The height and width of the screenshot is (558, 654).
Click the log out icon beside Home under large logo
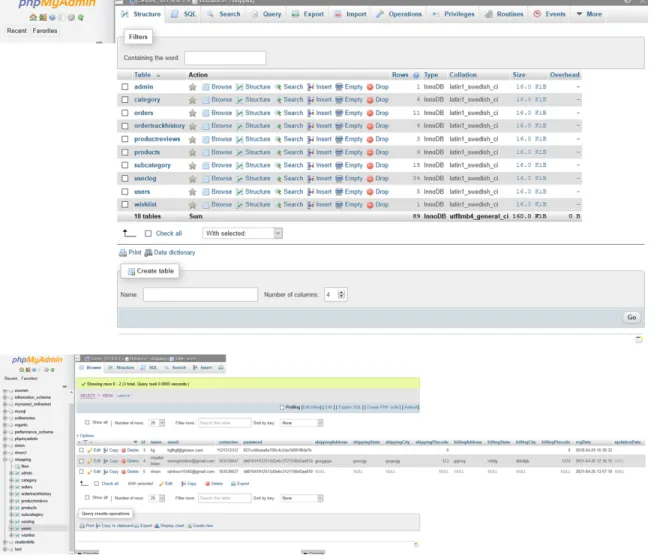(x=43, y=18)
